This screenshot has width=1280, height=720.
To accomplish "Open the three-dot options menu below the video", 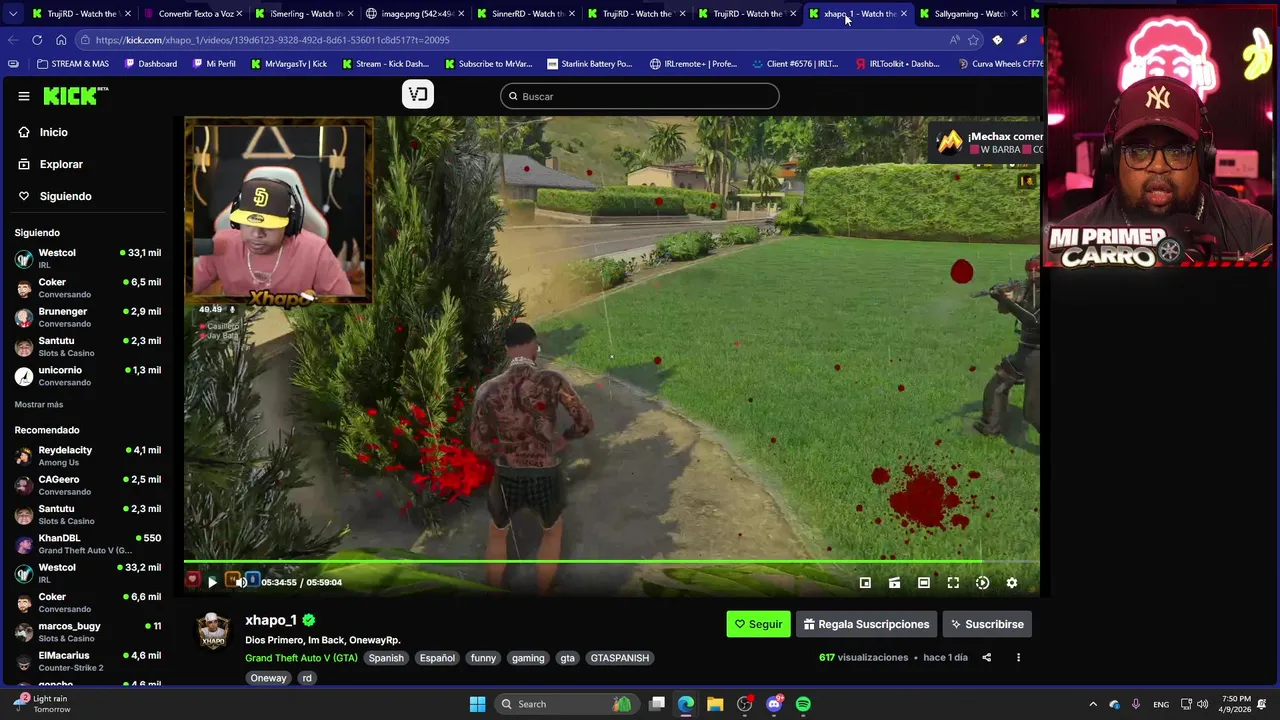I will click(x=1018, y=658).
